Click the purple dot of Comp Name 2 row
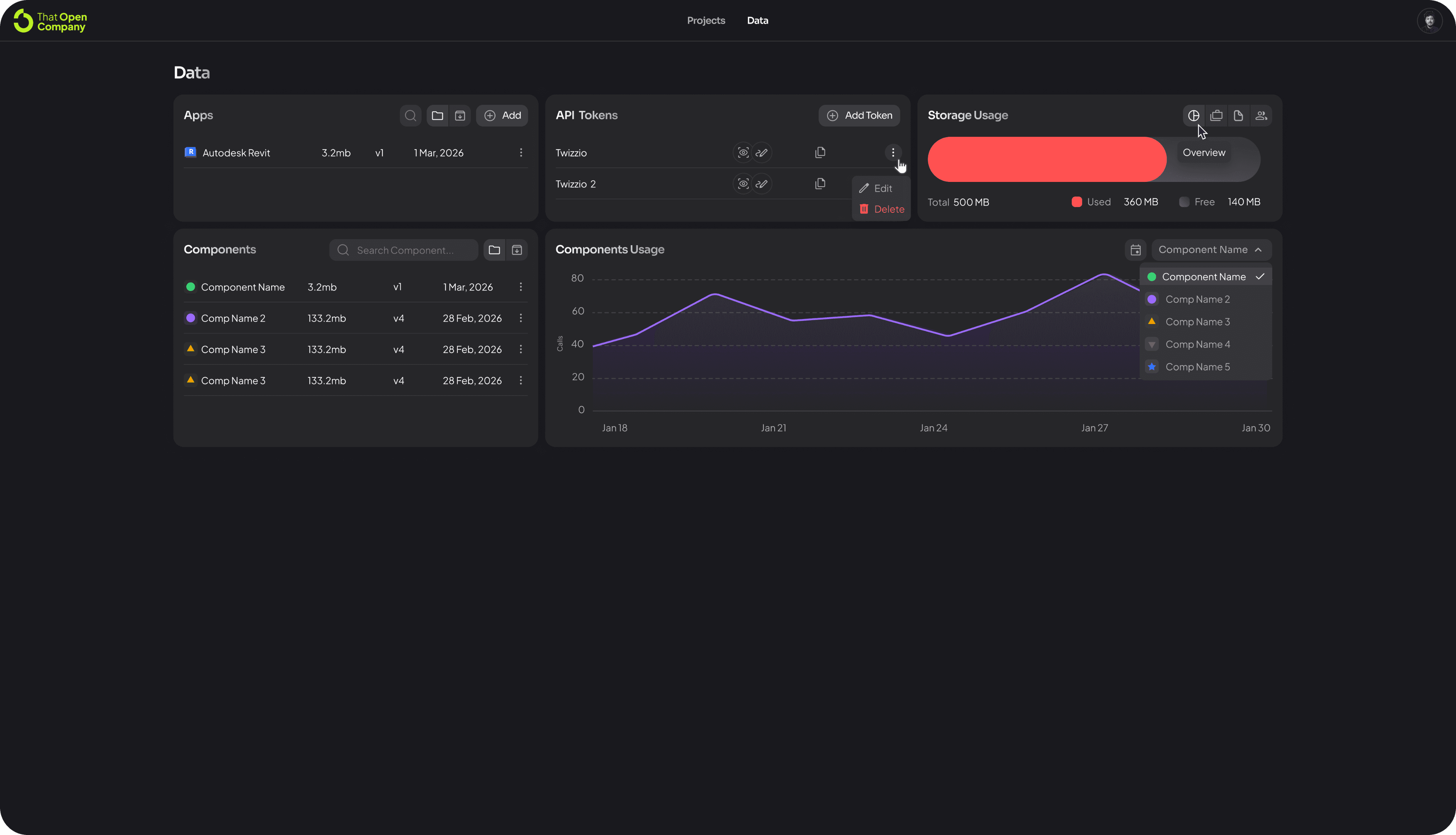 (x=191, y=318)
